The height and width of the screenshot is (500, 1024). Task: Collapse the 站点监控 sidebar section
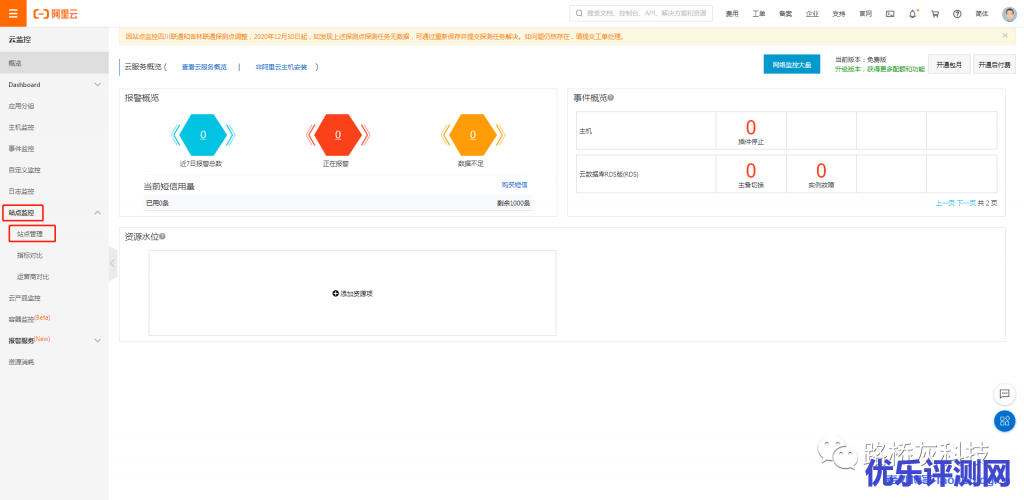(x=97, y=213)
